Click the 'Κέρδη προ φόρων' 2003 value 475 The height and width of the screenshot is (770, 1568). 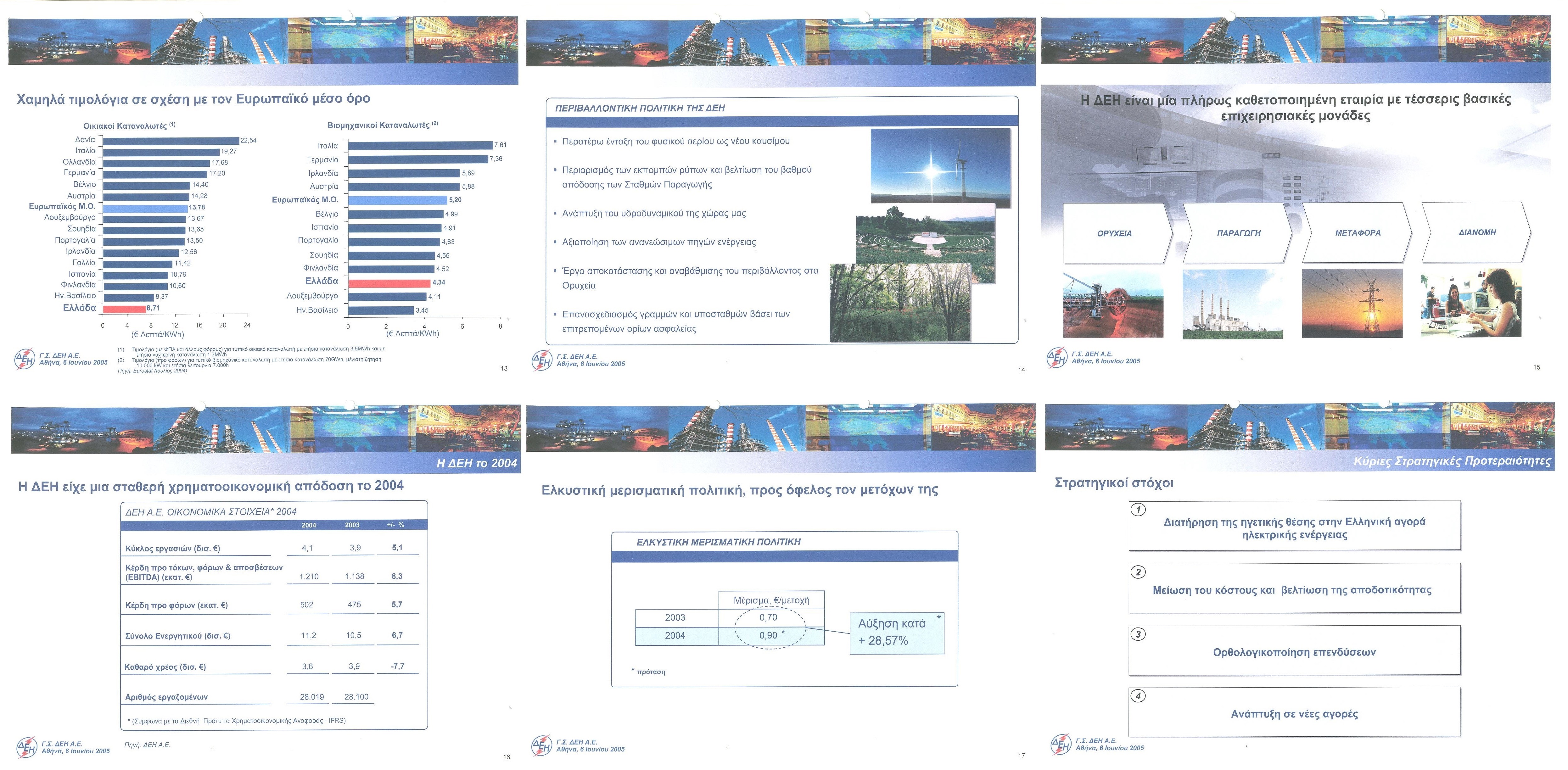(x=354, y=605)
